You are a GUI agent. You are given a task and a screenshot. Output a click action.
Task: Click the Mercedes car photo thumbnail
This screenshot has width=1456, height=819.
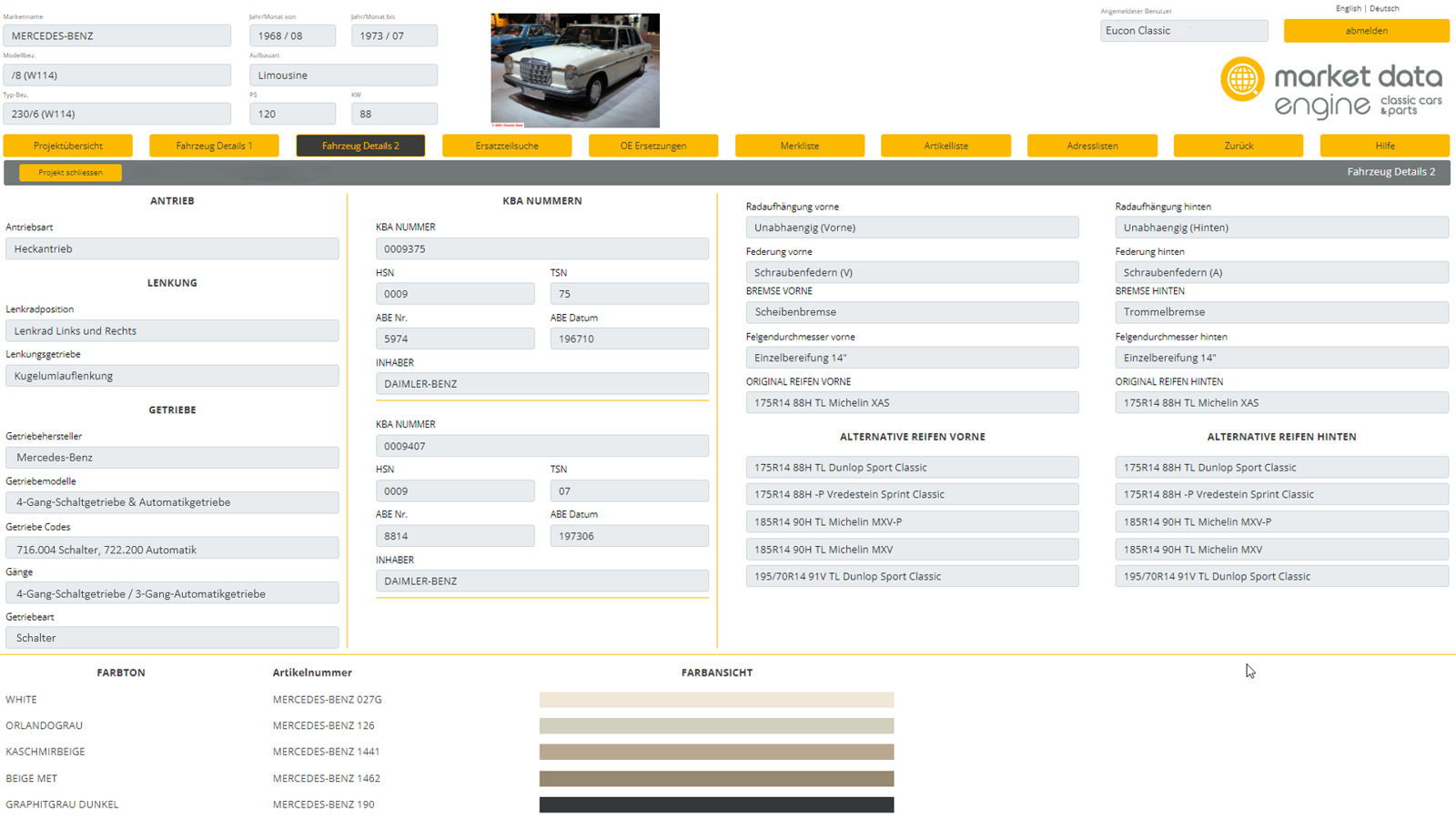point(575,70)
